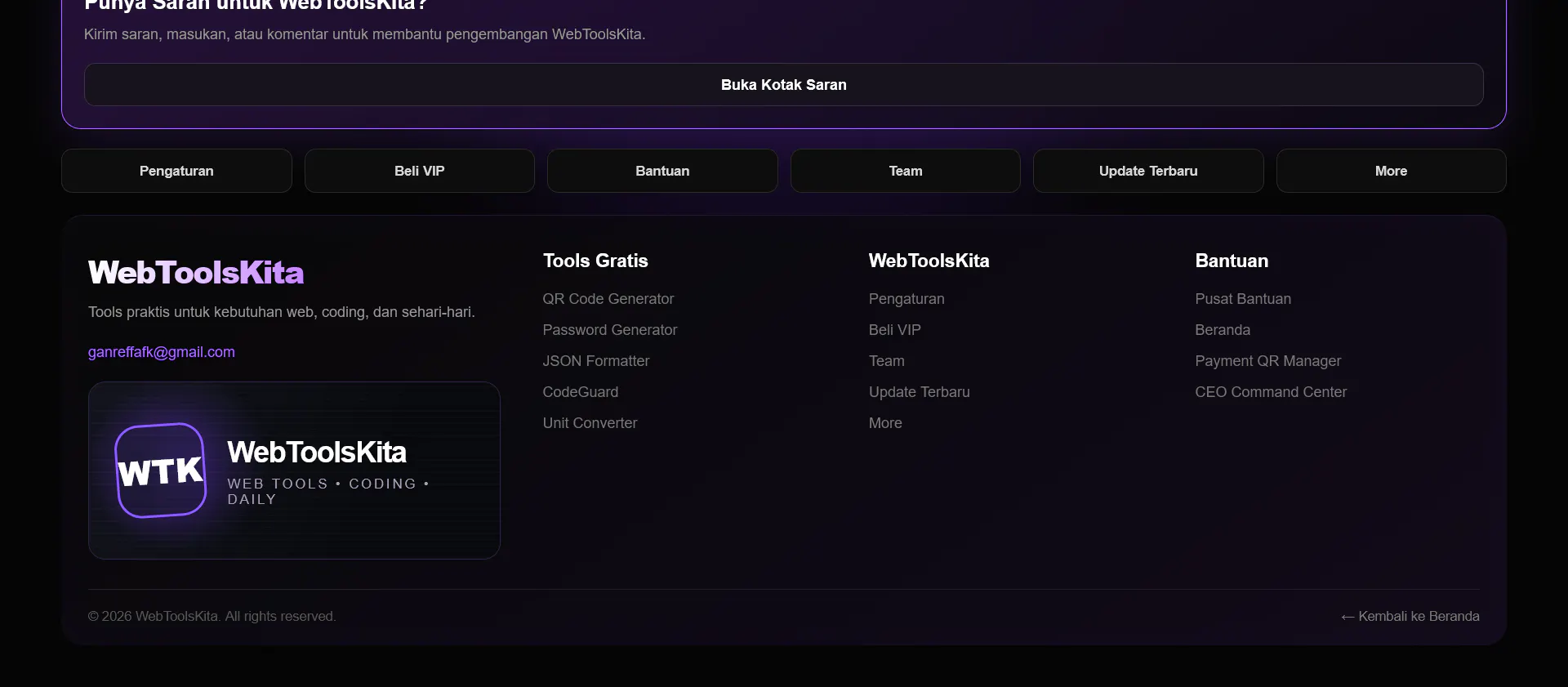Click the WebToolsKita banner card
Viewport: 1568px width, 687px height.
coord(294,471)
